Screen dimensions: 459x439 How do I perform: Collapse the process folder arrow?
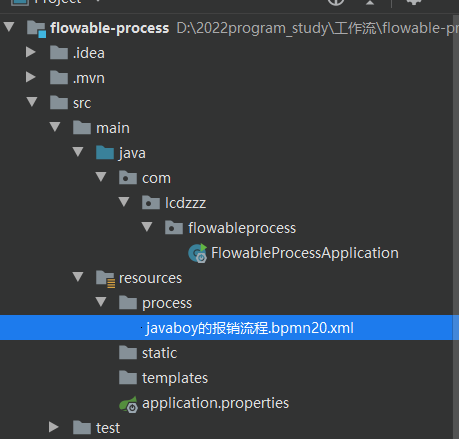point(101,302)
